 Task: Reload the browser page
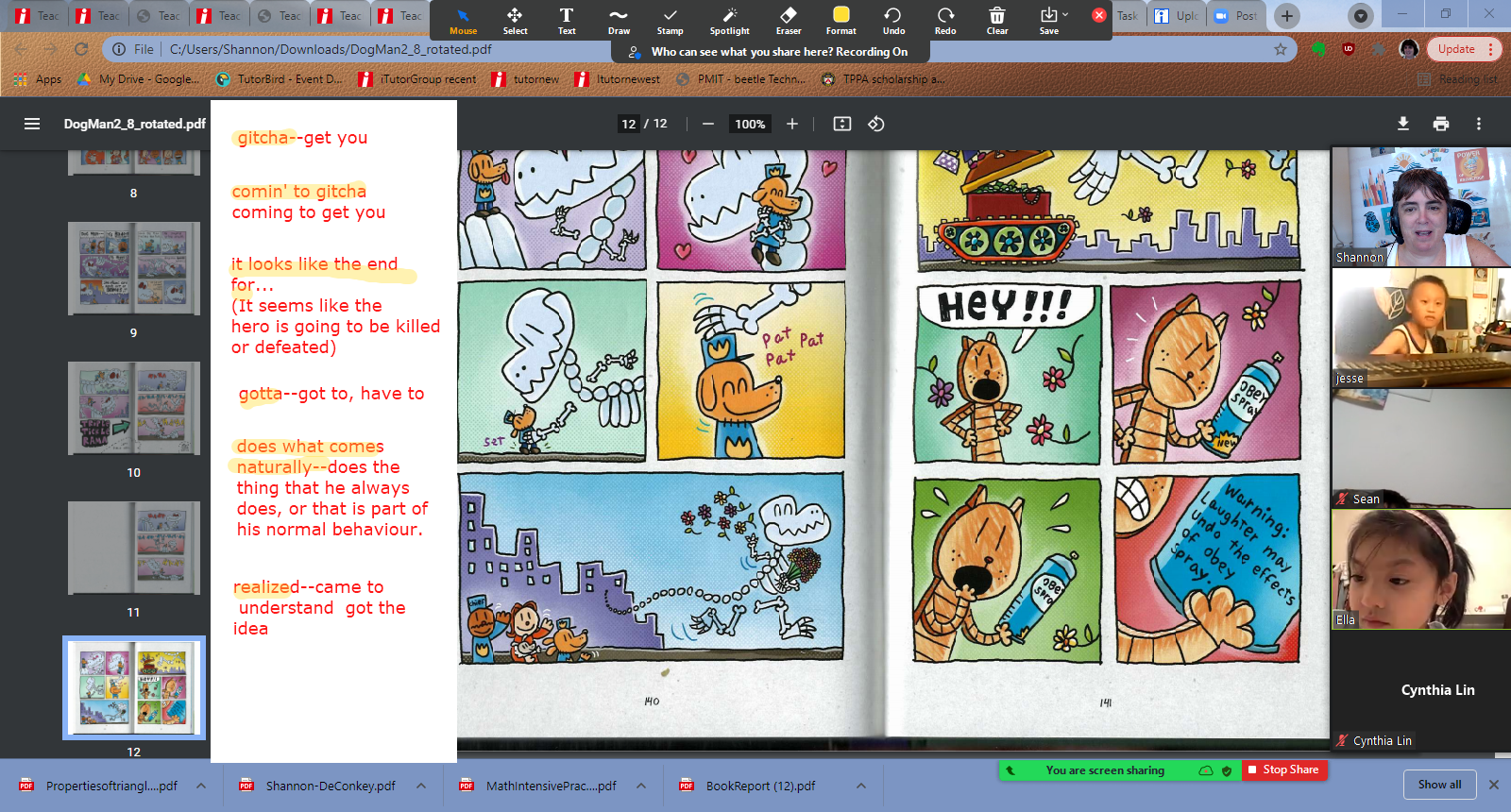pyautogui.click(x=81, y=49)
